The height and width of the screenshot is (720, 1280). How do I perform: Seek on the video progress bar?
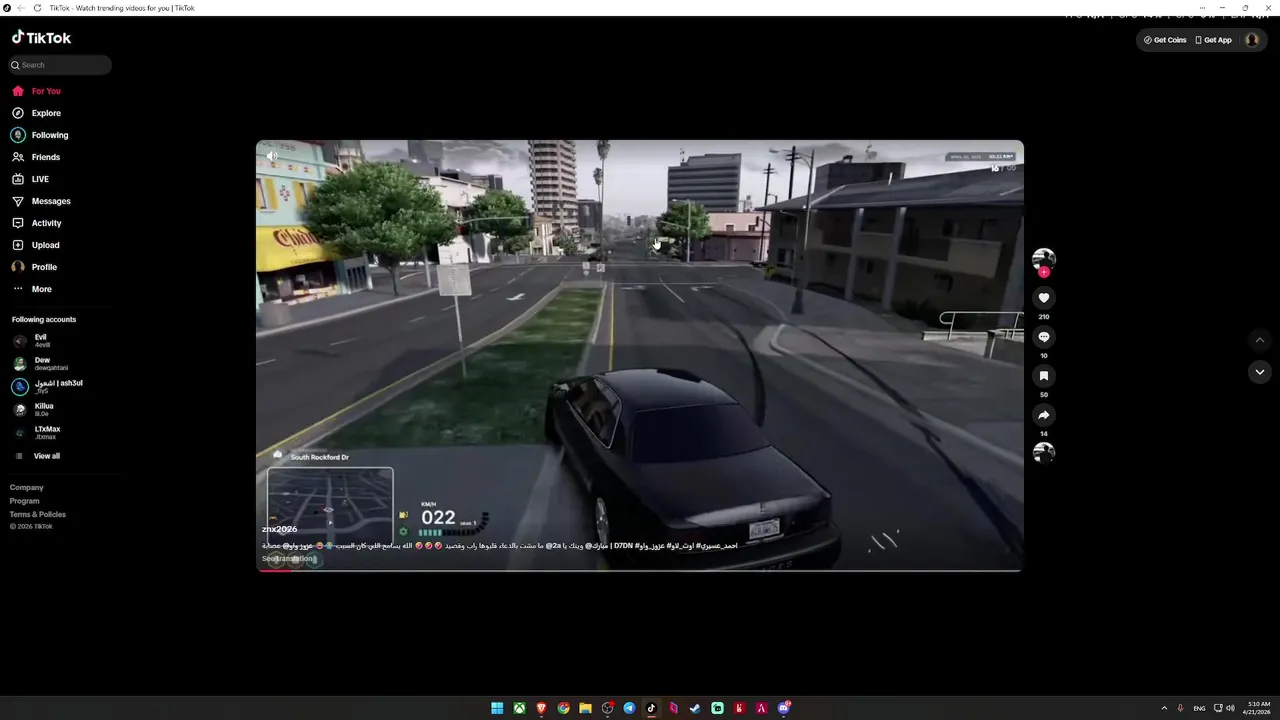pos(640,570)
